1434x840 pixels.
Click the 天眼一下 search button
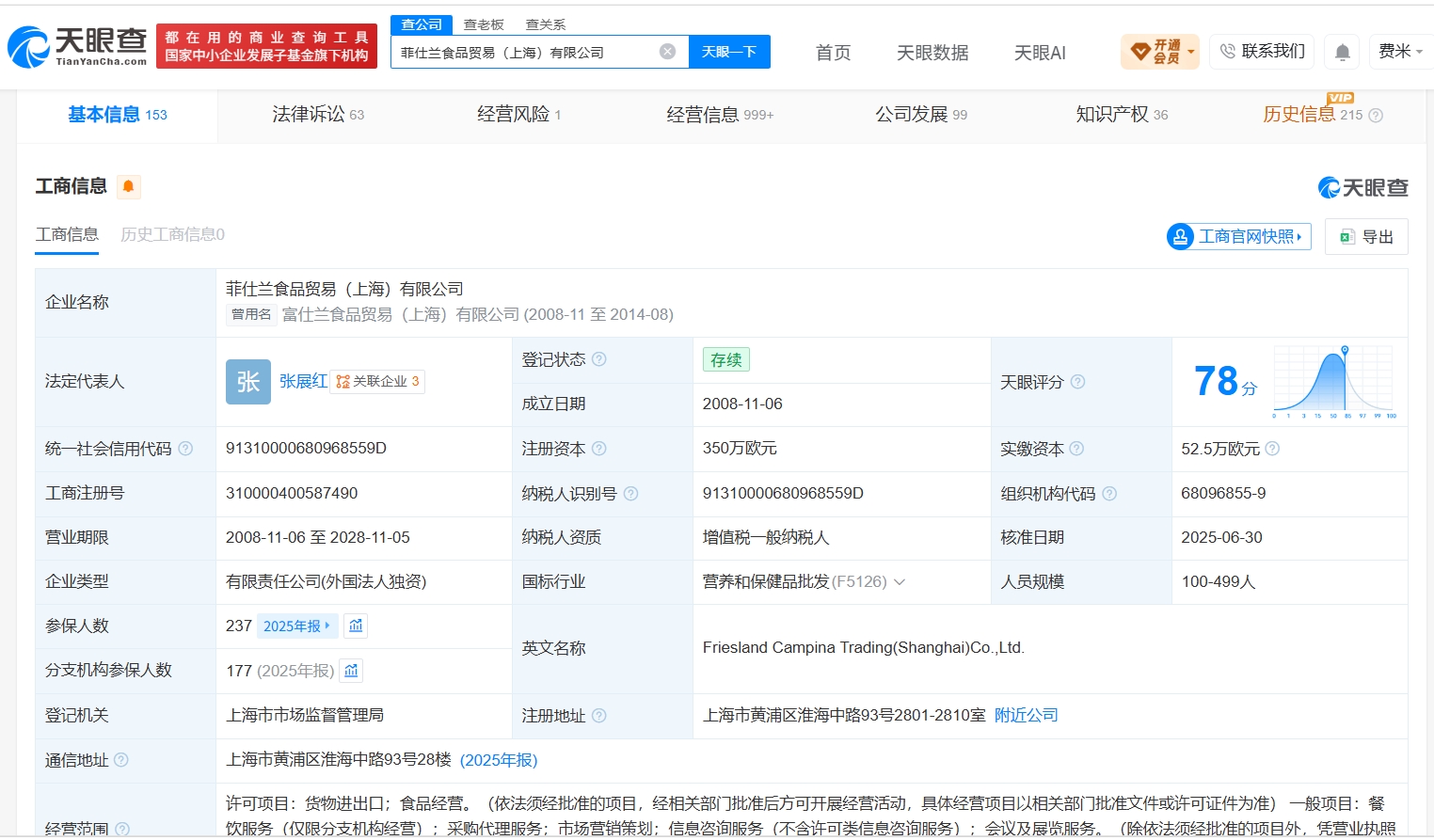tap(729, 52)
